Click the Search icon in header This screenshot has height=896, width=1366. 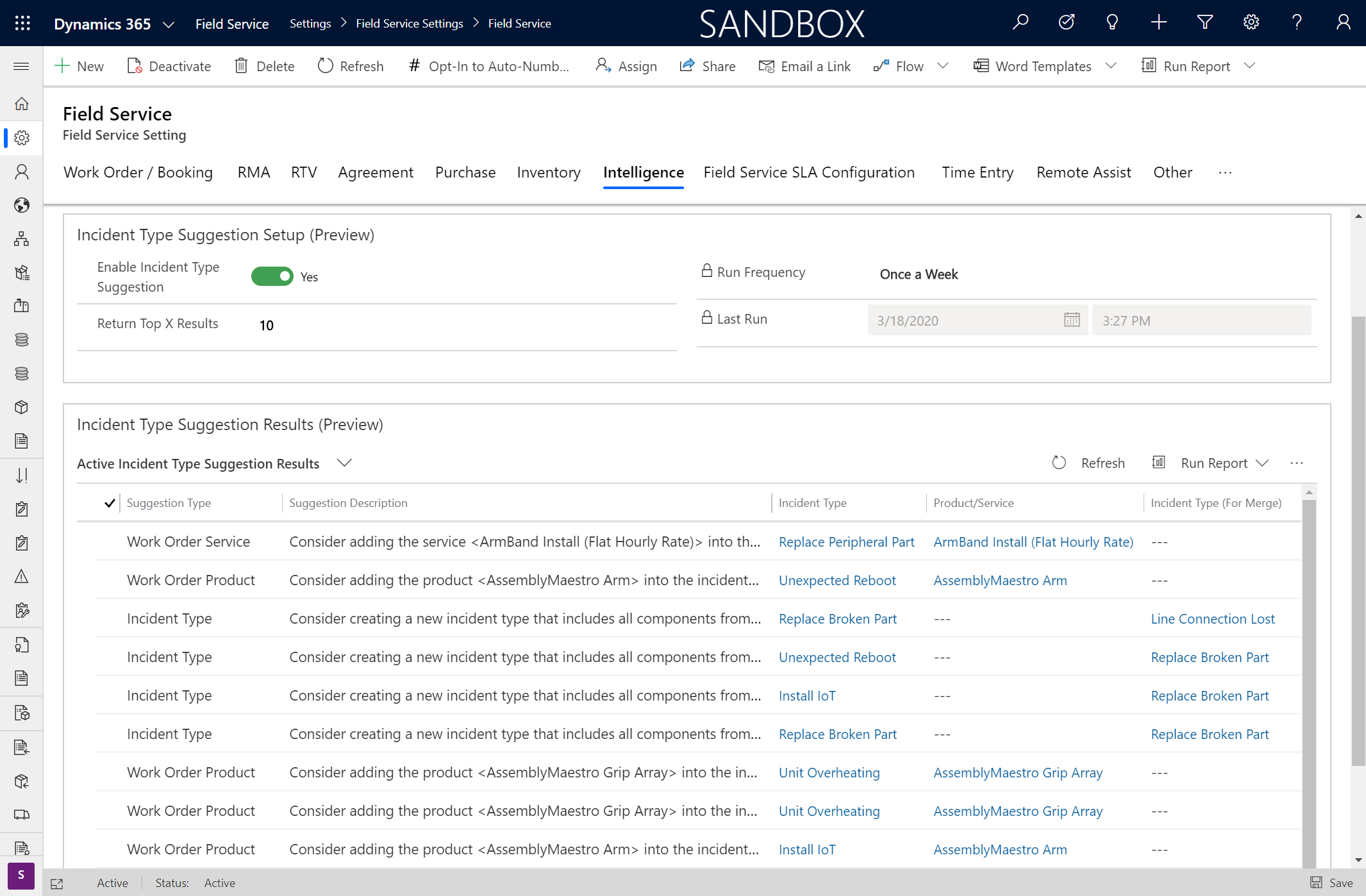(1022, 22)
